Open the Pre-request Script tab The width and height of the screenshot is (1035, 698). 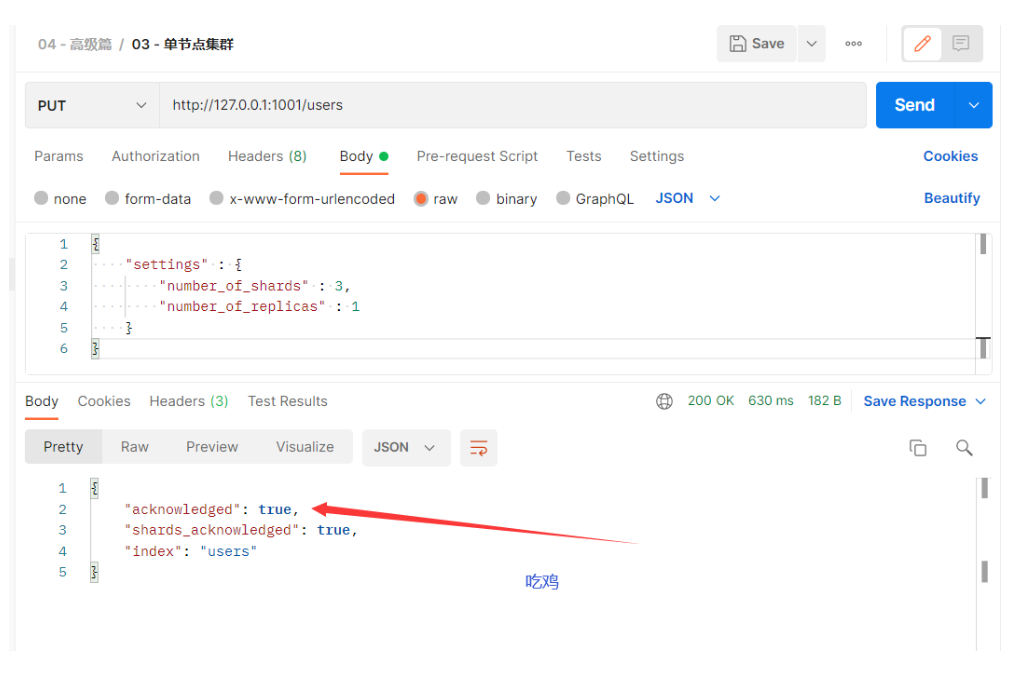pos(477,156)
